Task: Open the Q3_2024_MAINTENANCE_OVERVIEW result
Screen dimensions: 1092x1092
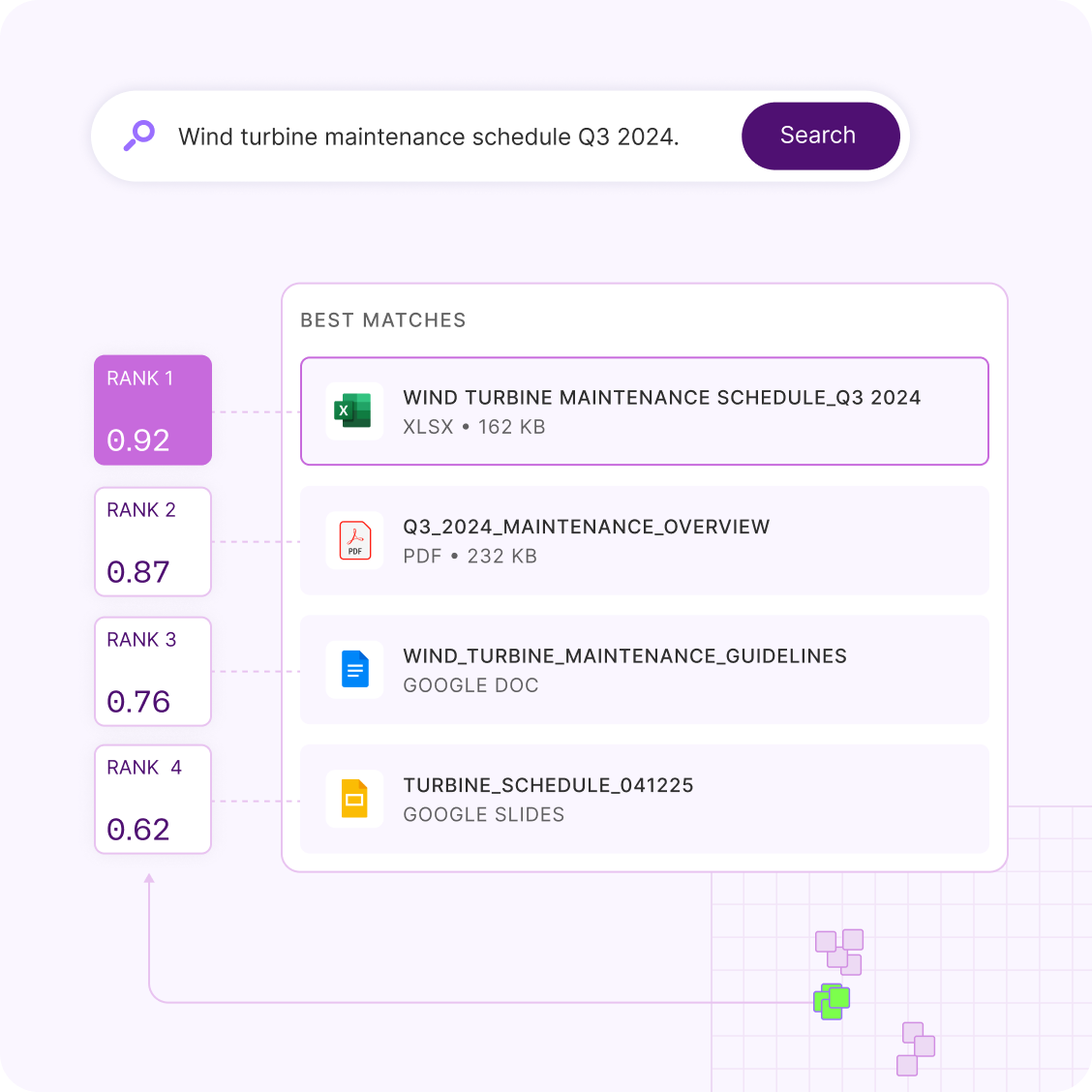Action: (644, 540)
